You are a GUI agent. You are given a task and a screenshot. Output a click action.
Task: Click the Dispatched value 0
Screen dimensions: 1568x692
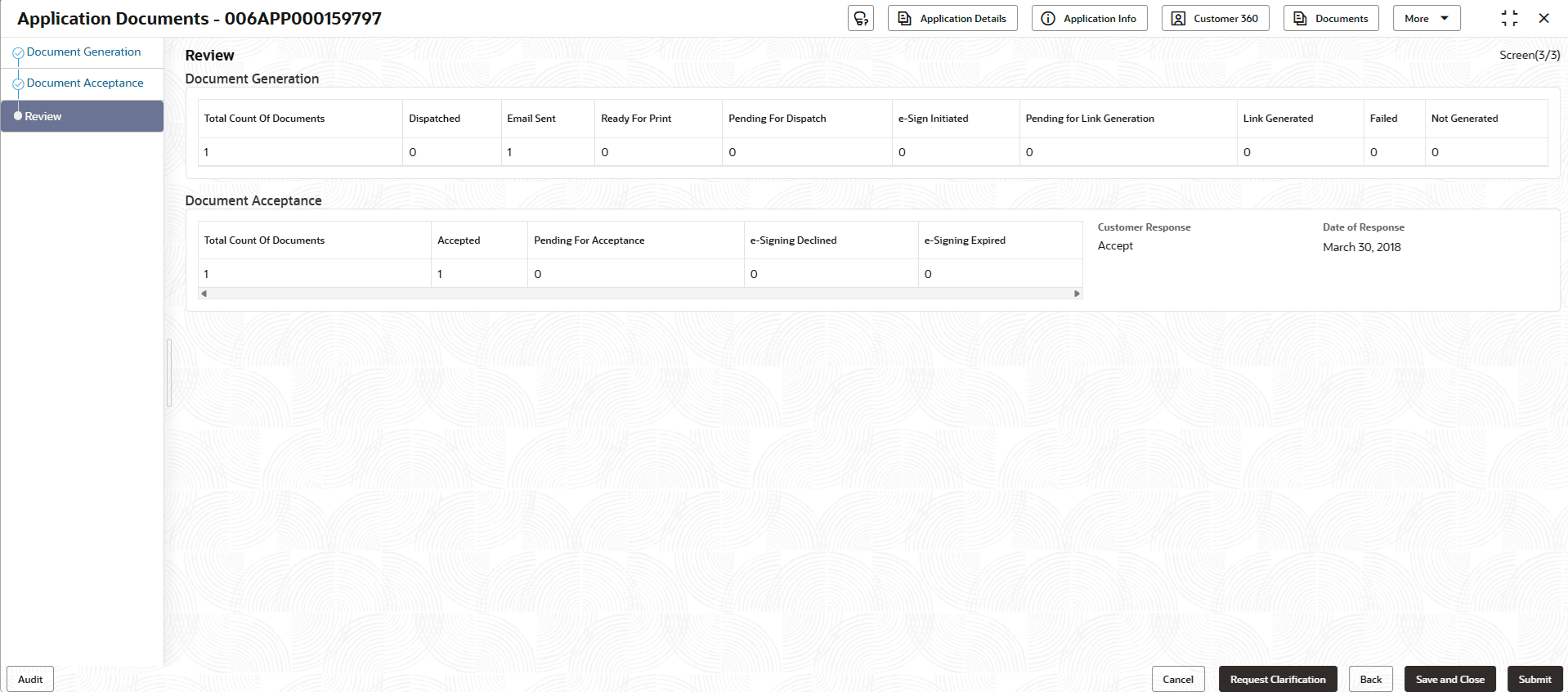pyautogui.click(x=413, y=152)
